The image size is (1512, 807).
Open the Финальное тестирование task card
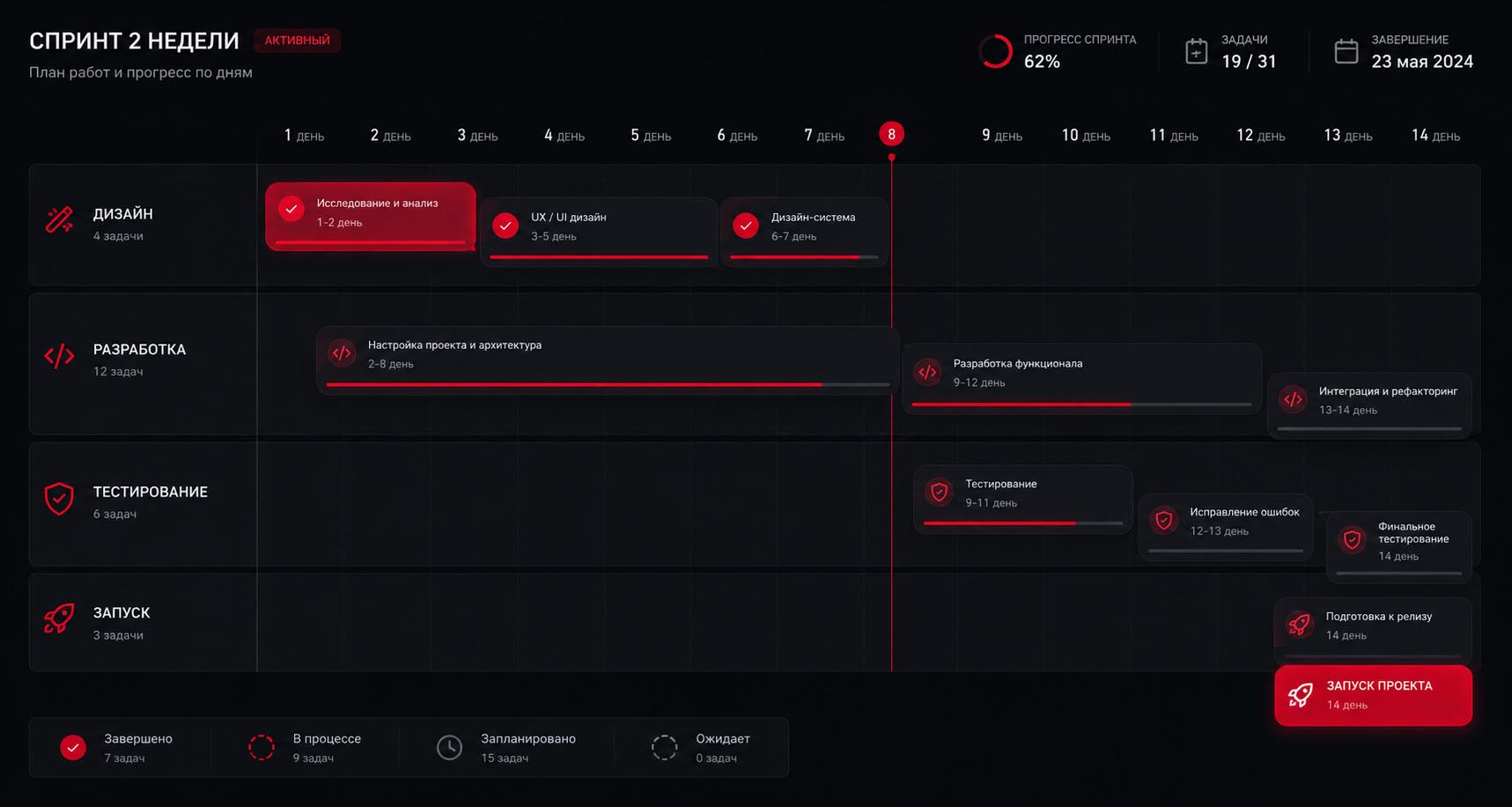click(x=1399, y=546)
